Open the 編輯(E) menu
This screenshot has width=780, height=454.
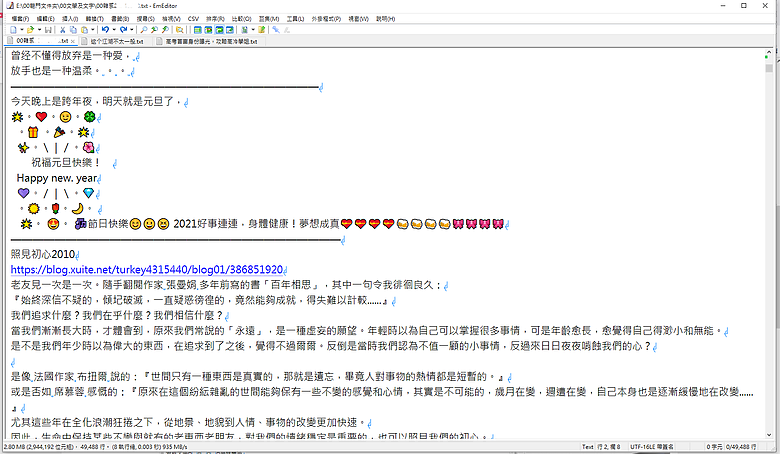(x=45, y=19)
